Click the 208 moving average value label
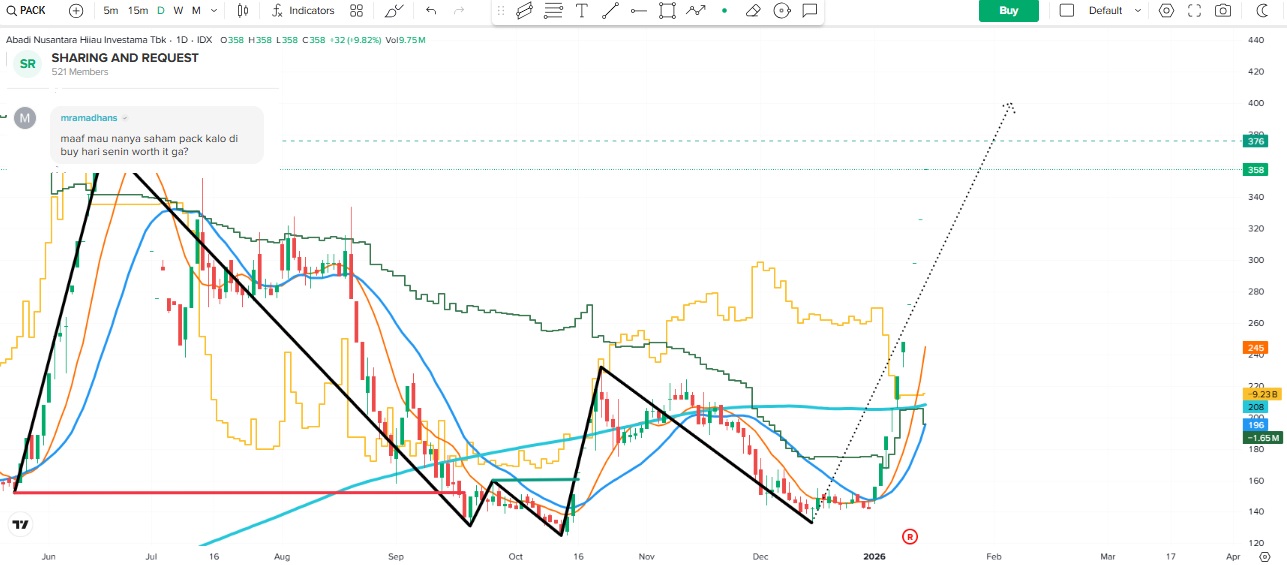 (x=1255, y=407)
